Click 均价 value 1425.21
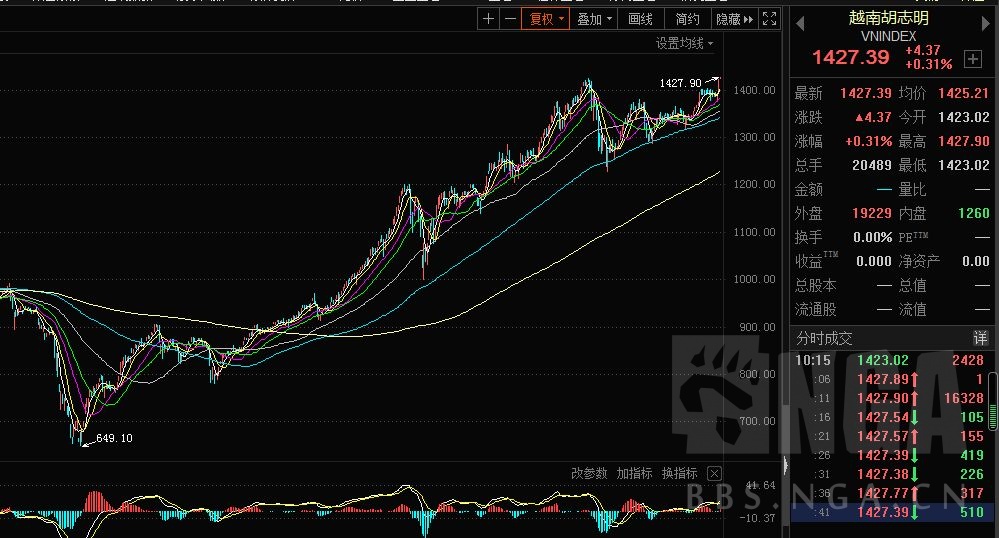Viewport: 999px width, 538px height. (x=963, y=93)
